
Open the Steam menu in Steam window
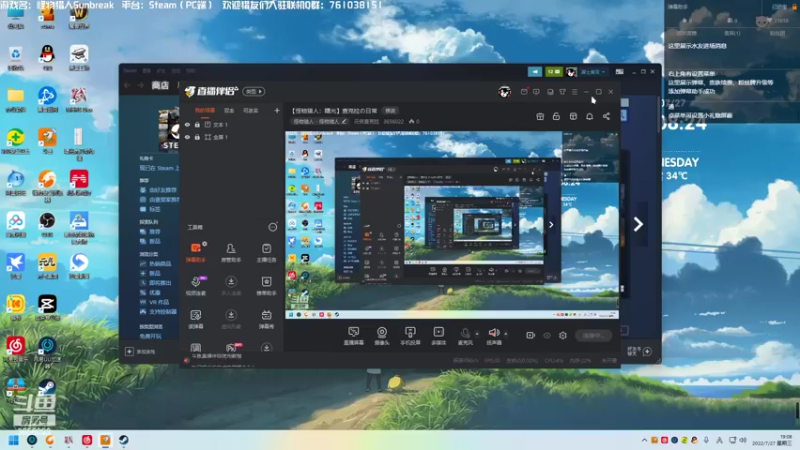pyautogui.click(x=130, y=70)
